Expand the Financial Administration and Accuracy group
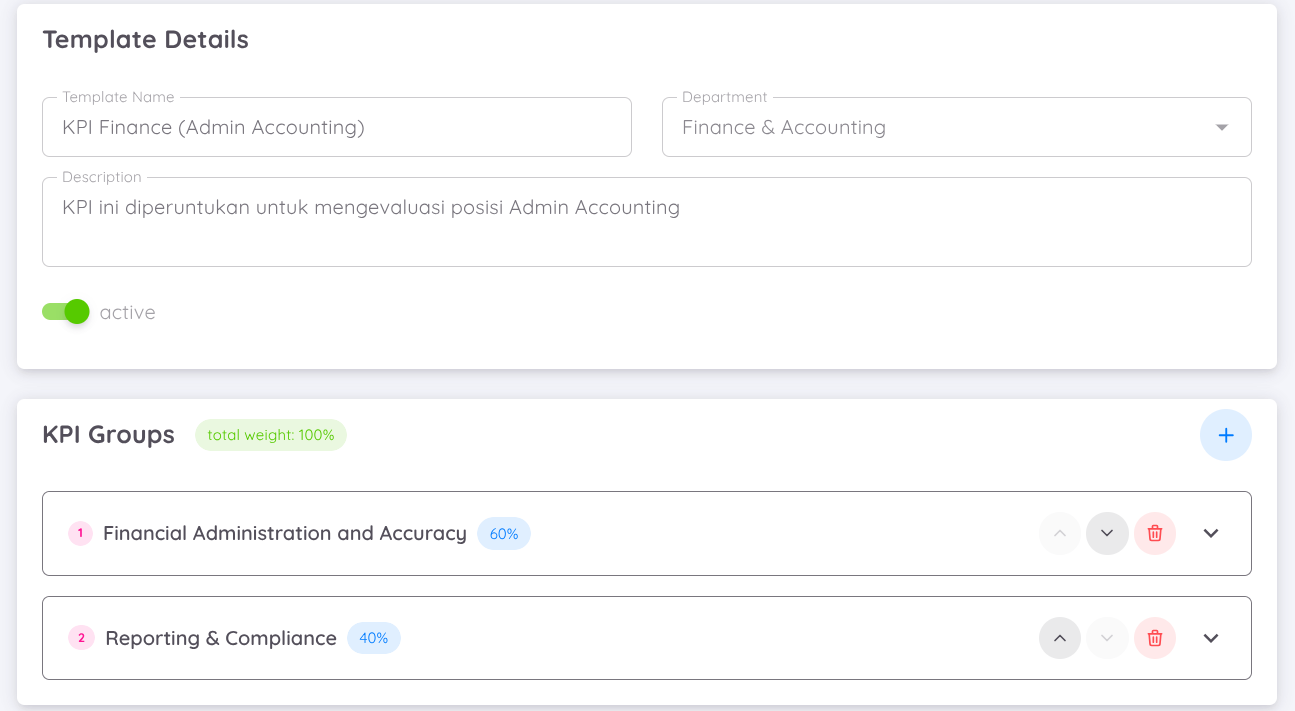 tap(1211, 533)
